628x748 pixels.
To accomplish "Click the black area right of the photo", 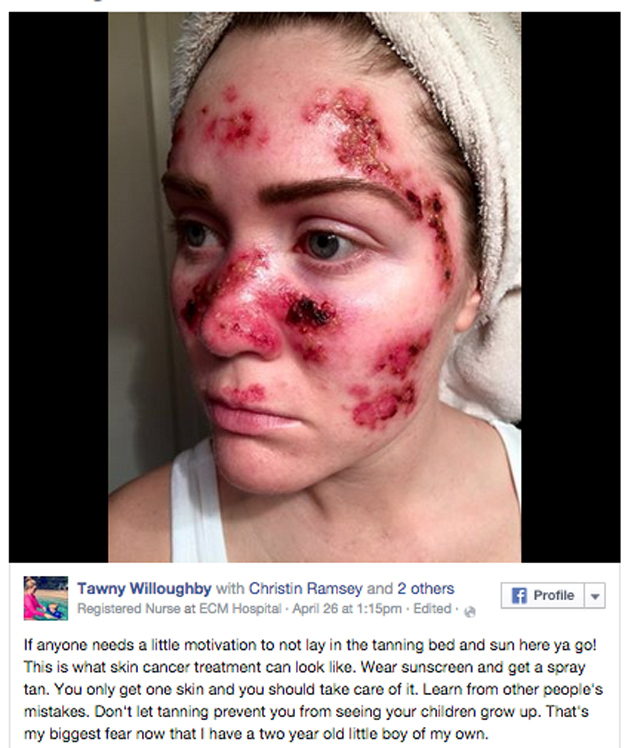I will click(571, 287).
